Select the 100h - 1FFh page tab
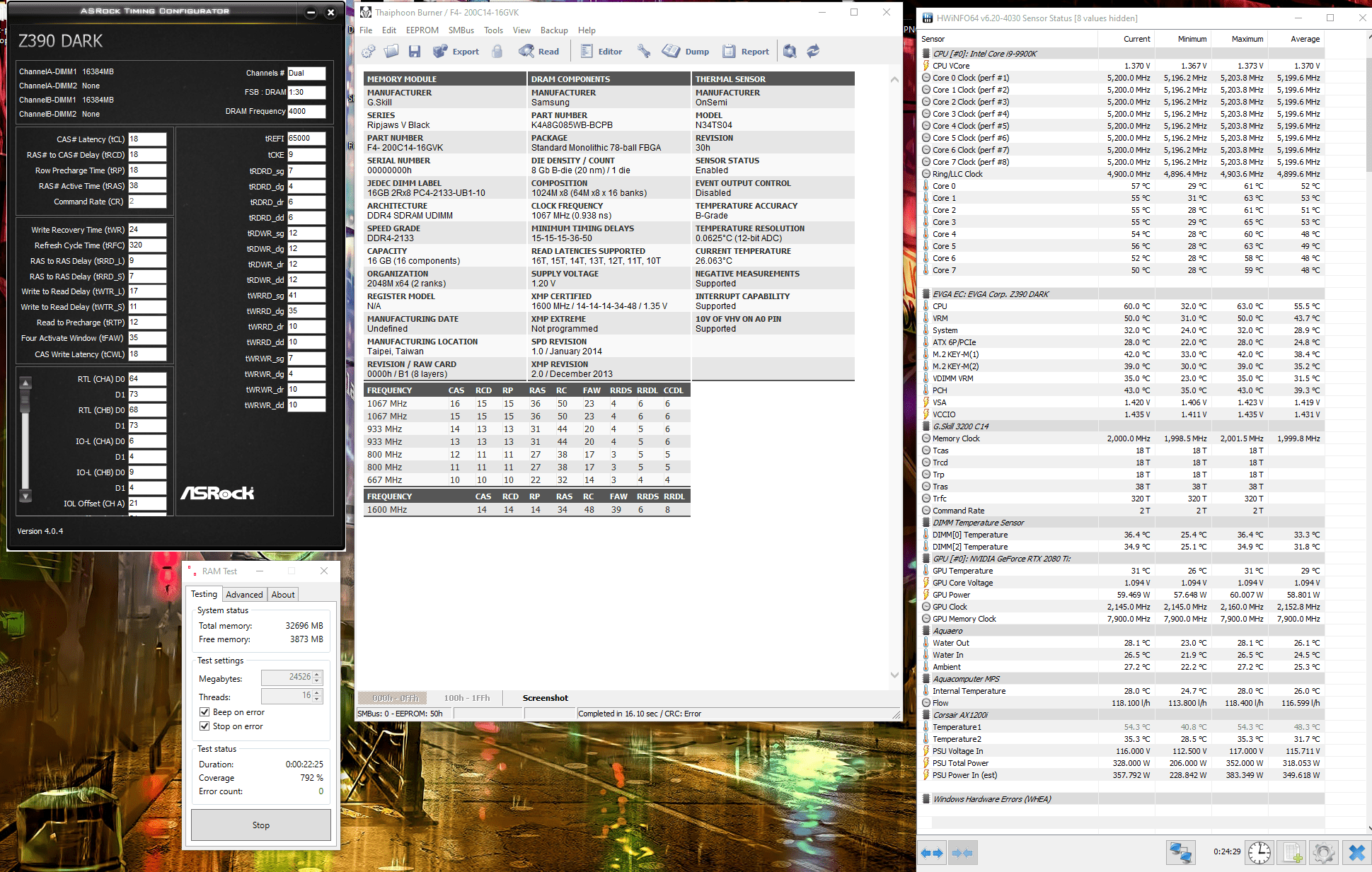 pos(467,698)
